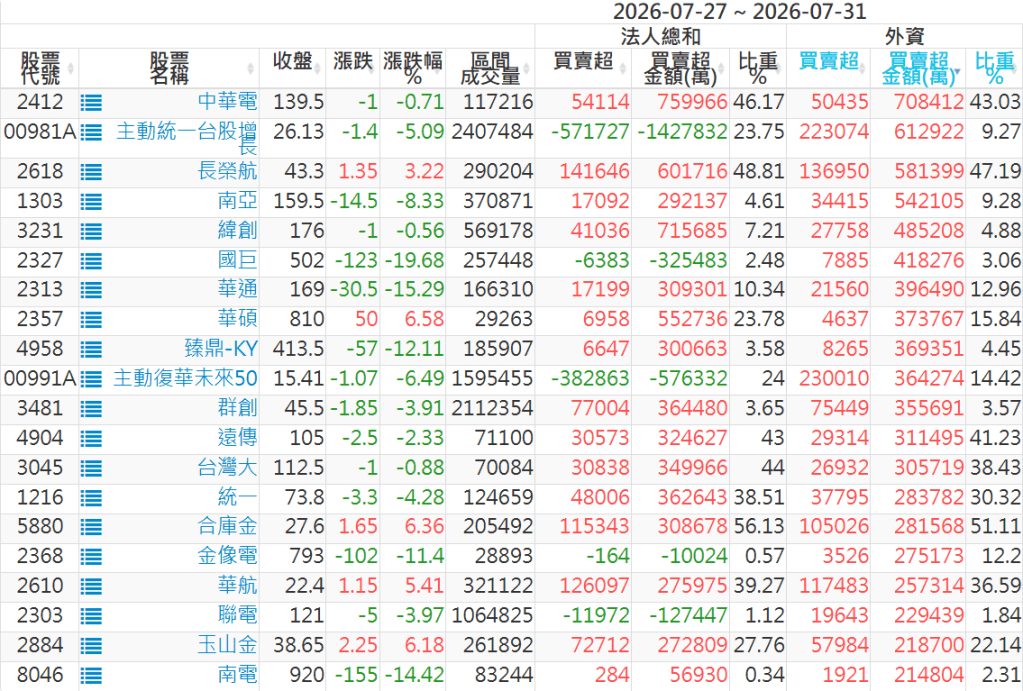The image size is (1023, 691).
Task: Open list icon for 00991A row
Action: (x=91, y=379)
